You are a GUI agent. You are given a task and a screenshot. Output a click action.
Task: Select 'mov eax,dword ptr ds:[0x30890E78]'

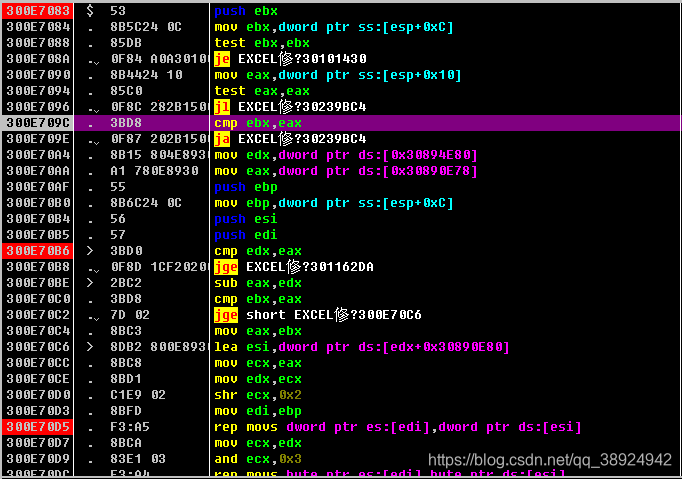coord(346,171)
